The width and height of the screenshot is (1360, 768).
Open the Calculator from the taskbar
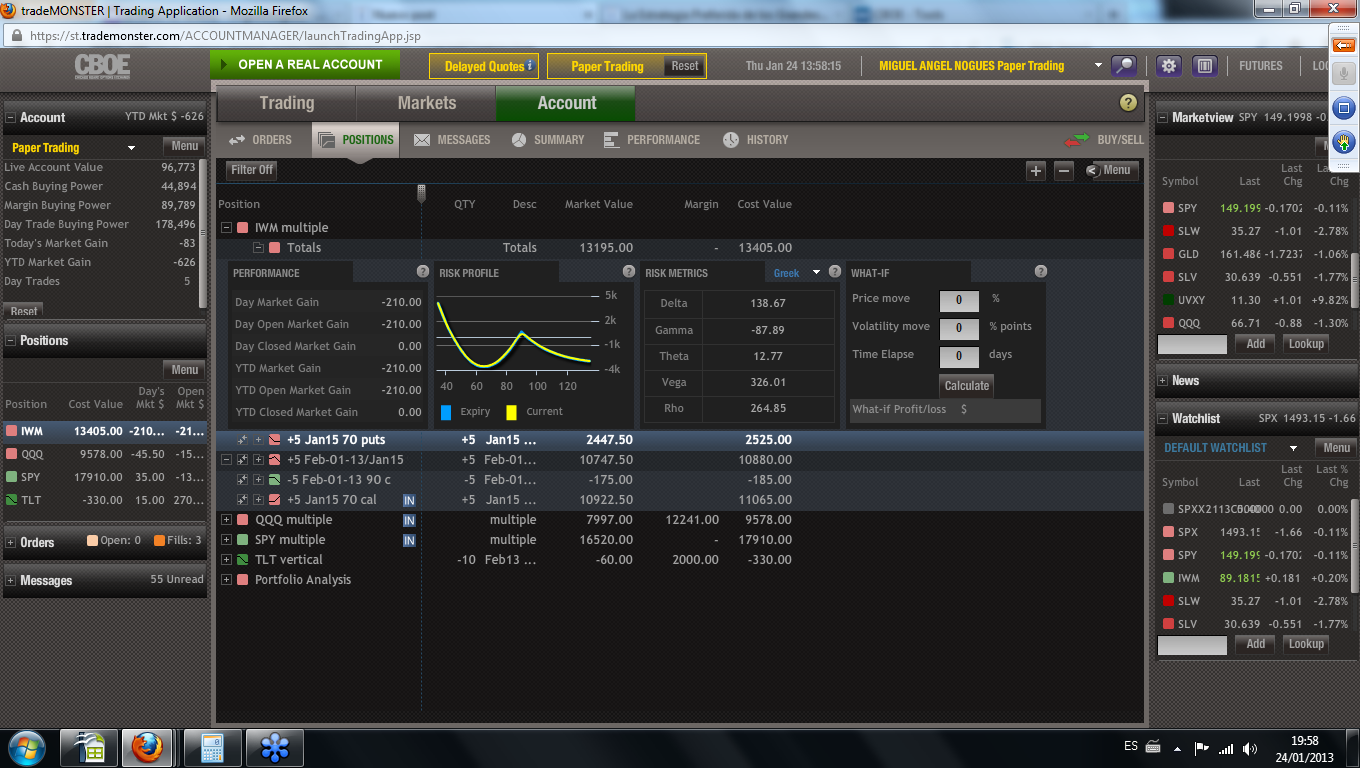[x=211, y=747]
